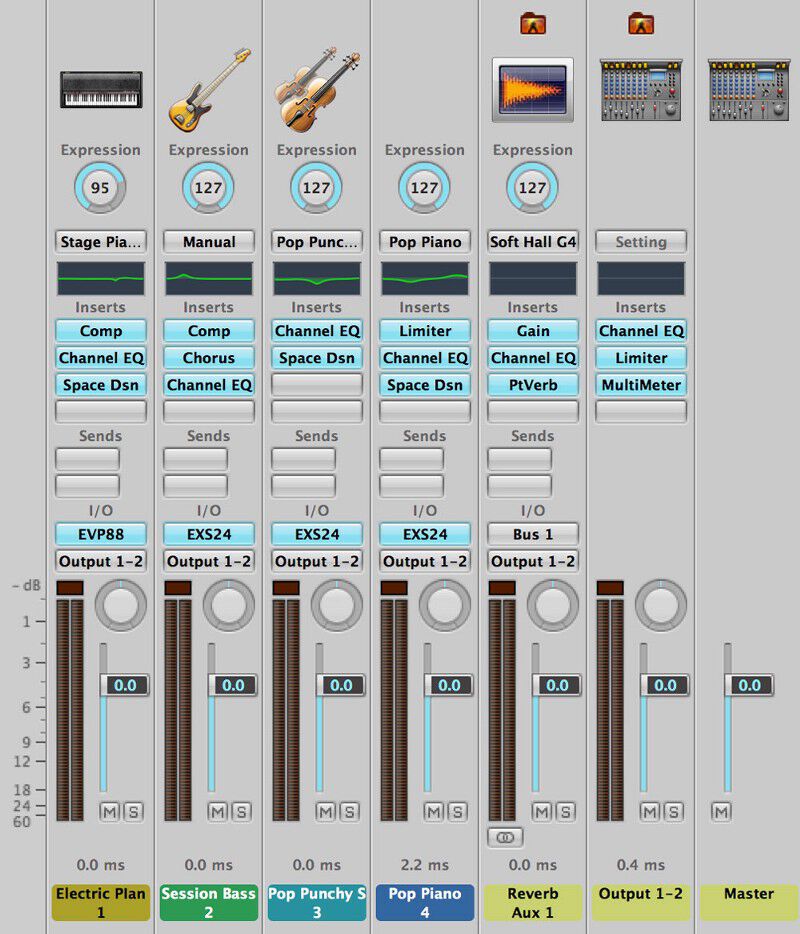This screenshot has width=800, height=934.
Task: Open the EQ thumbnail on Electric Piano
Action: pos(101,278)
